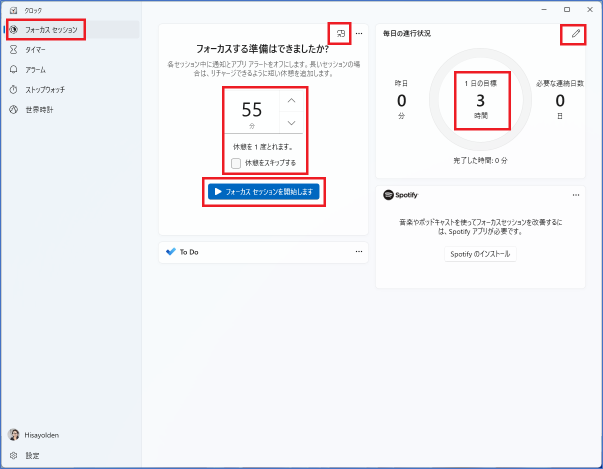Open the Spotify card more options menu
The width and height of the screenshot is (603, 469).
575,195
